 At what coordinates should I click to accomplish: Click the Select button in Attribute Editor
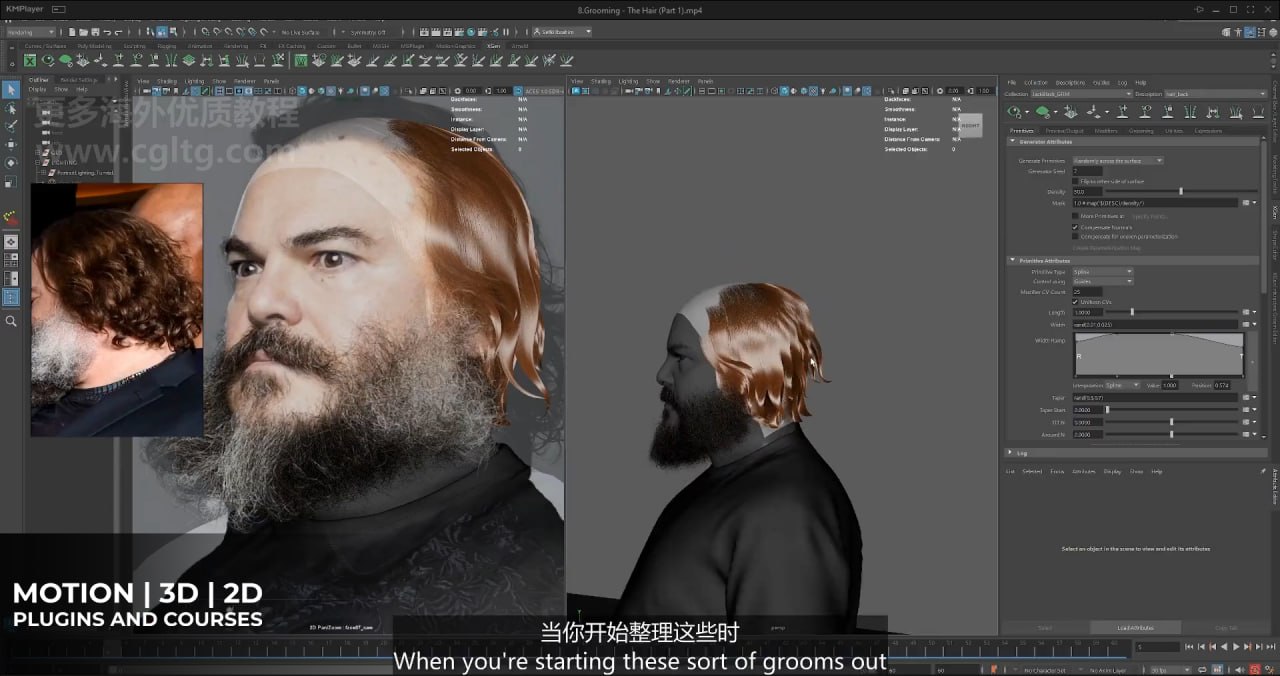pyautogui.click(x=1044, y=627)
